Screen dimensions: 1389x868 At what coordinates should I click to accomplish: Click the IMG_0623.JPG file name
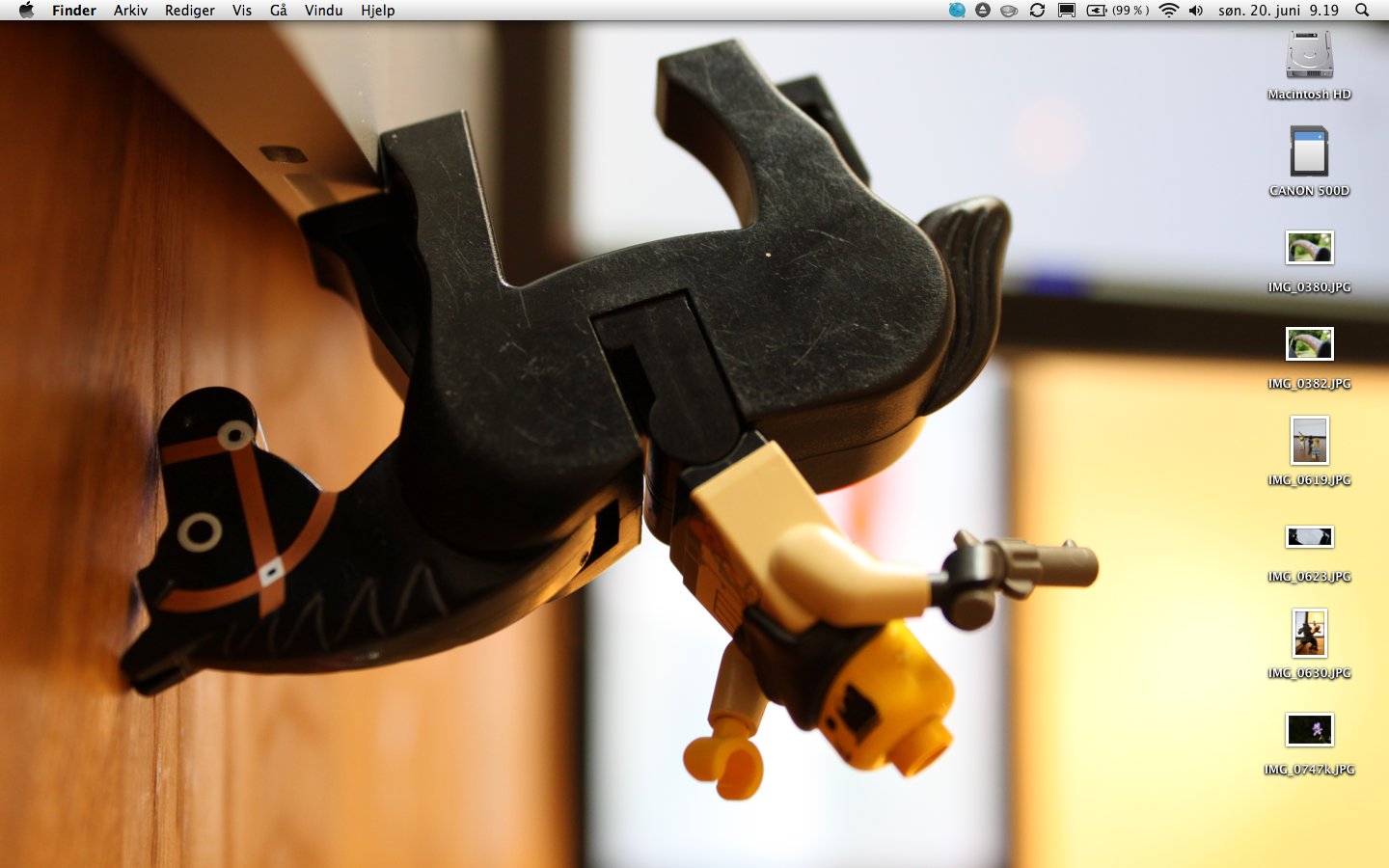point(1309,577)
